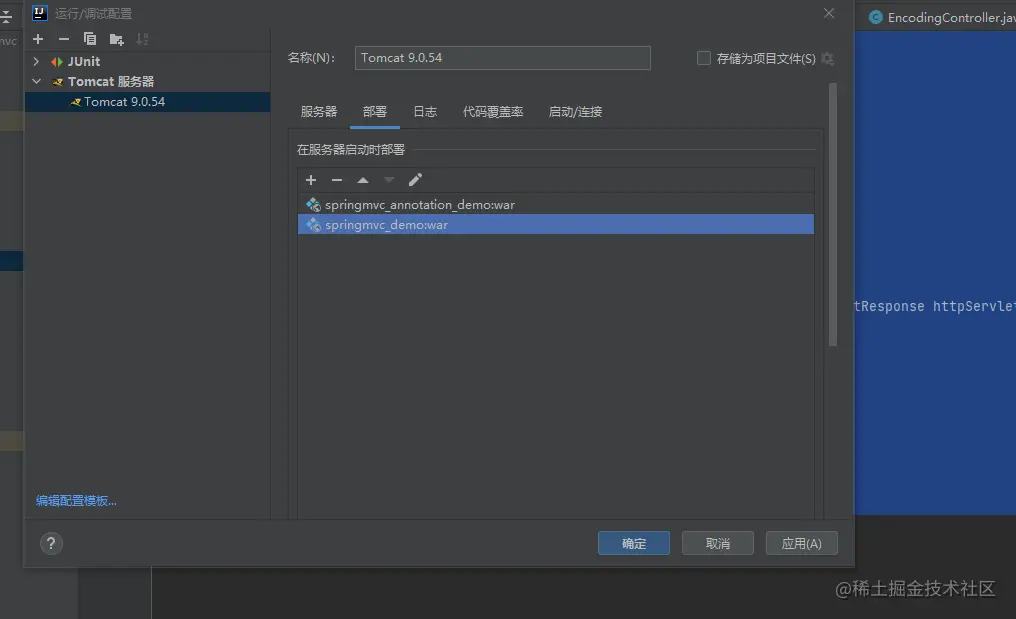Select the Tomcat 服务器 group
The height and width of the screenshot is (619, 1016).
click(111, 82)
